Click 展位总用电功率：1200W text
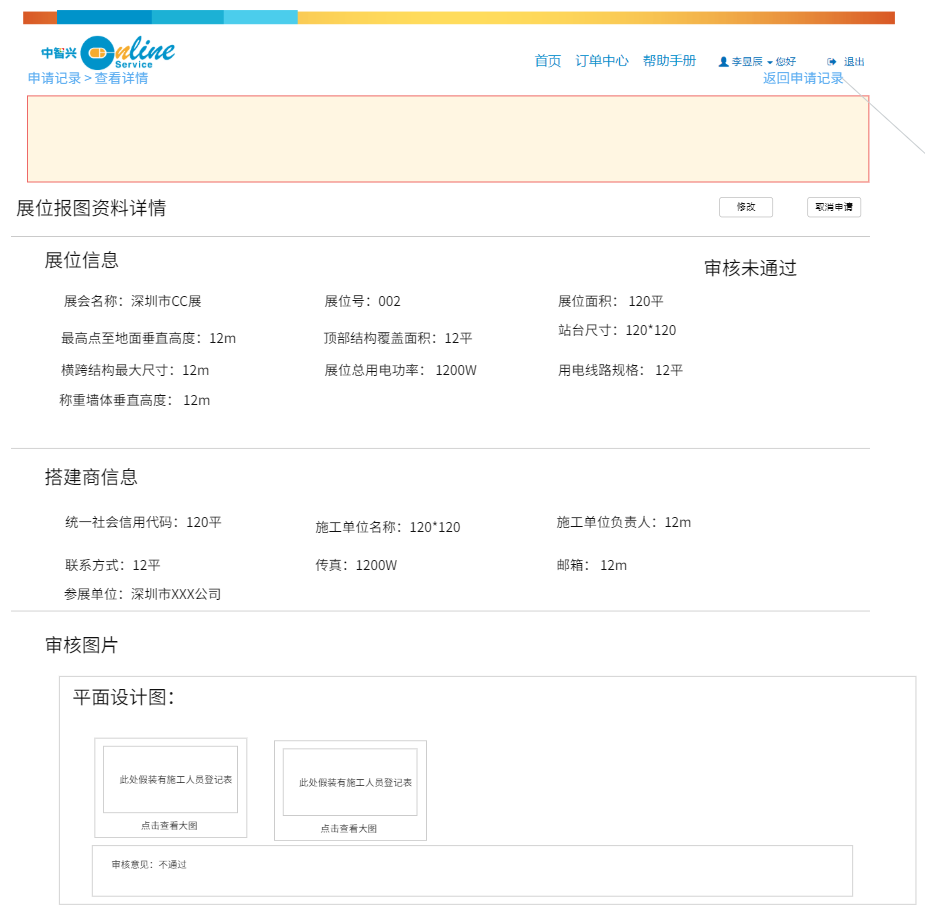Screen dimensions: 925x911 pyautogui.click(x=401, y=371)
